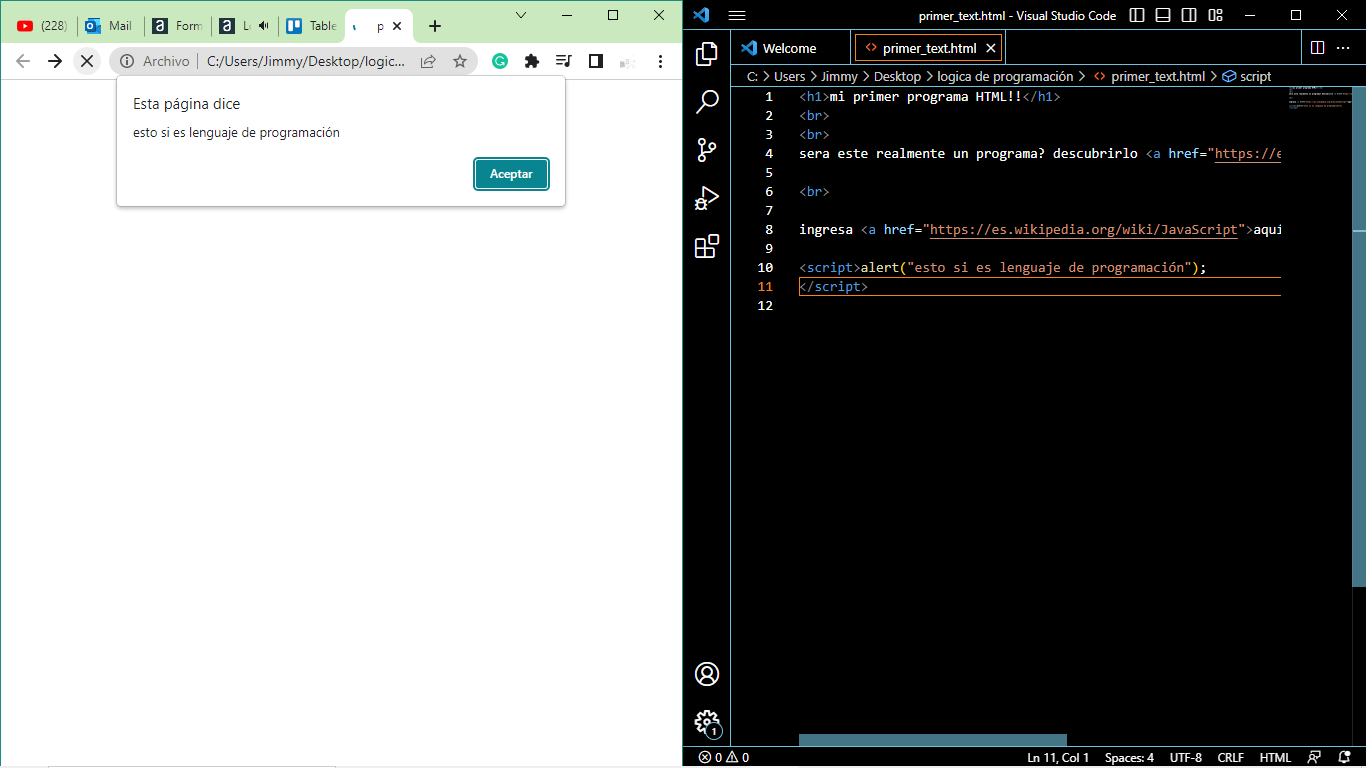Show errors and warnings in status bar
Screen dimensions: 1366x768
coord(724,758)
